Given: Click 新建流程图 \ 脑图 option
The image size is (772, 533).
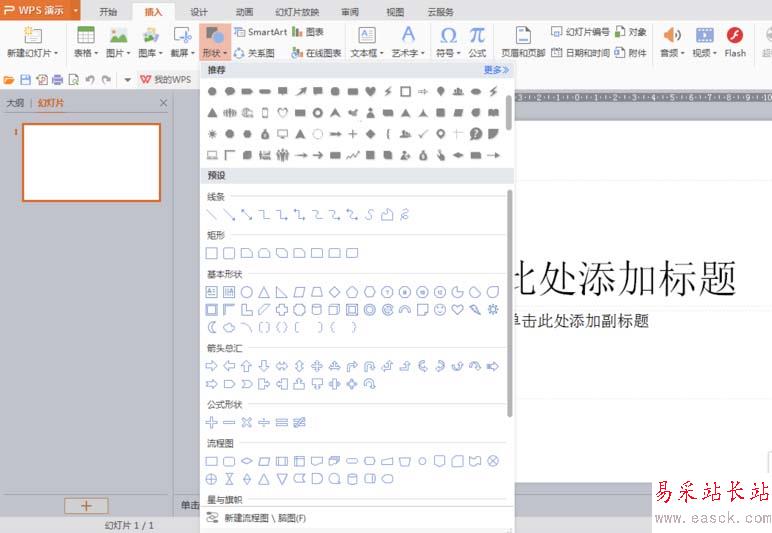Looking at the screenshot, I should click(265, 518).
